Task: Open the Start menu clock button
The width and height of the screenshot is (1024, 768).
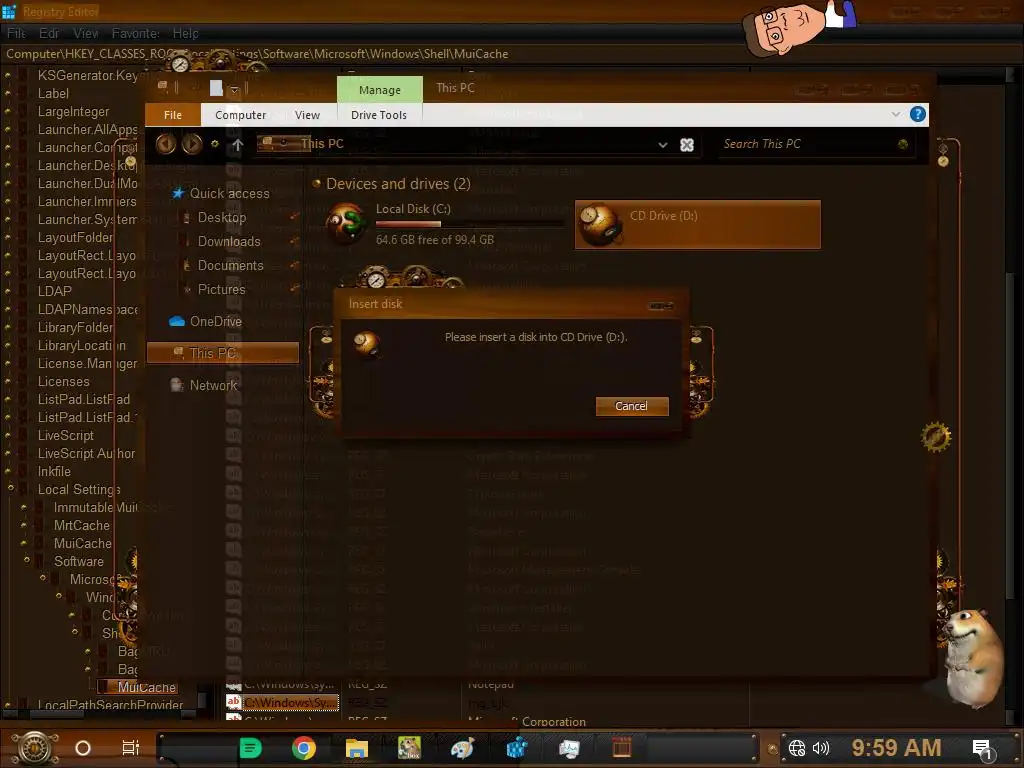Action: (34, 748)
